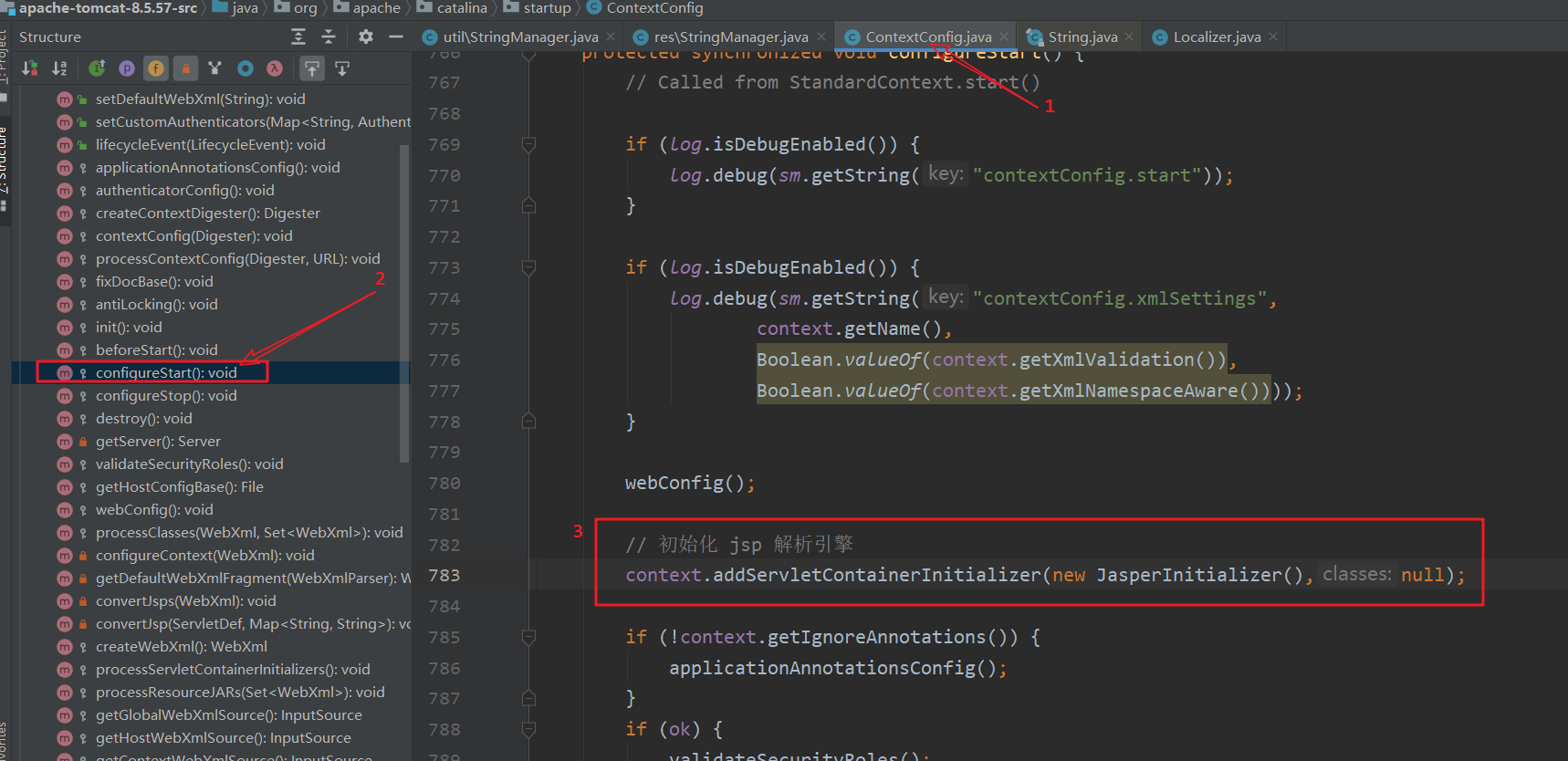Collapse all nodes in Structure panel
This screenshot has height=761, width=1568.
click(x=329, y=36)
